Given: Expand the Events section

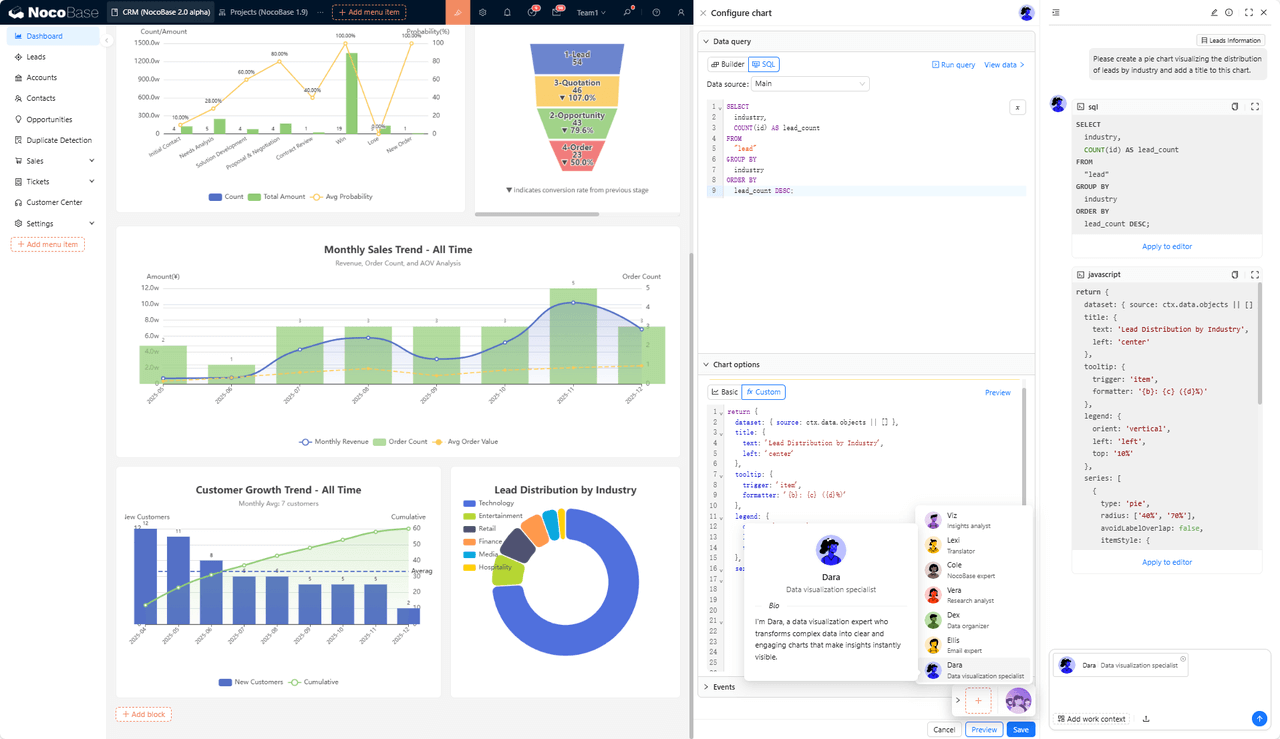Looking at the screenshot, I should pos(707,687).
